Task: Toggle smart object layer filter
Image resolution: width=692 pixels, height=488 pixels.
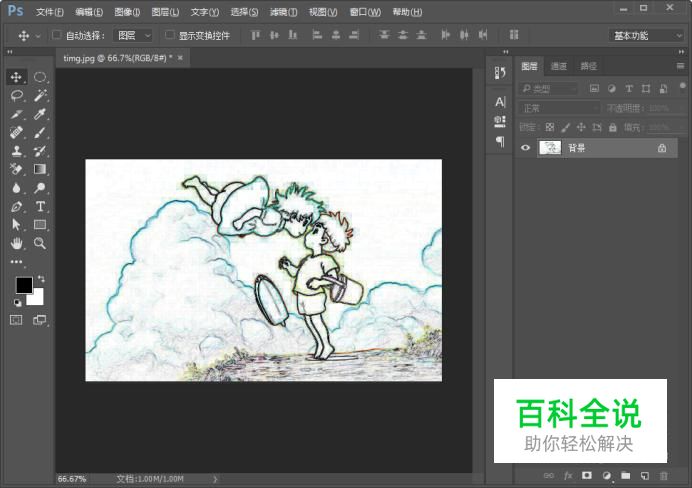Action: pos(663,89)
